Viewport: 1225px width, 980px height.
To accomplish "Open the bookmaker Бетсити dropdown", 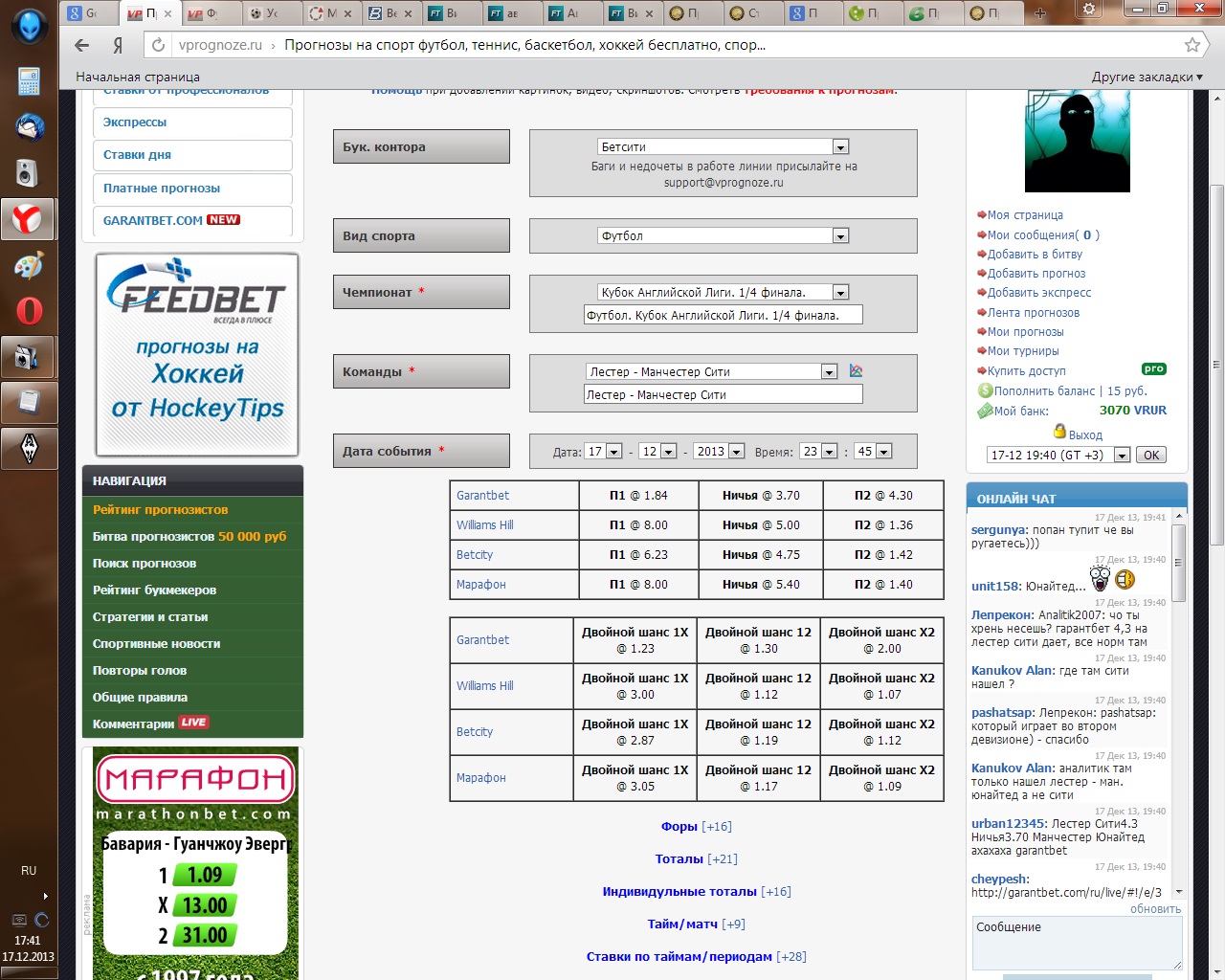I will [x=723, y=146].
